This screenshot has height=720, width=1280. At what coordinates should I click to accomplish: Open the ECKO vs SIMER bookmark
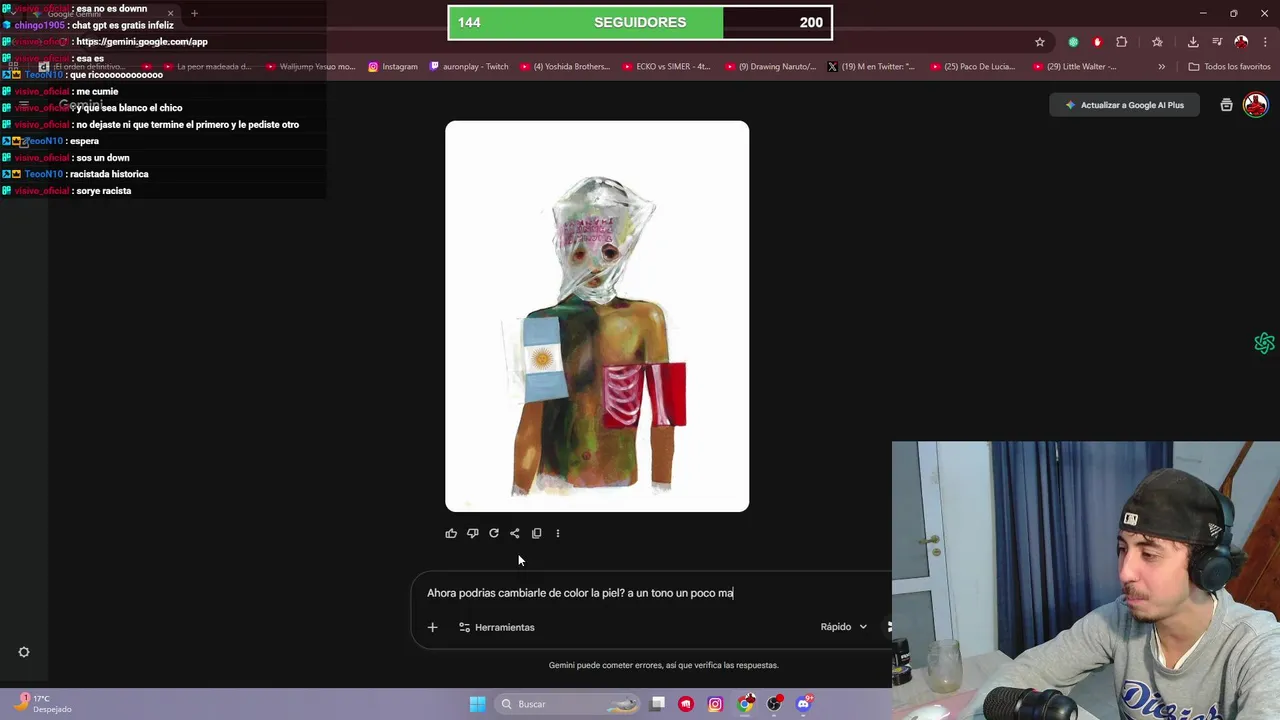point(667,67)
